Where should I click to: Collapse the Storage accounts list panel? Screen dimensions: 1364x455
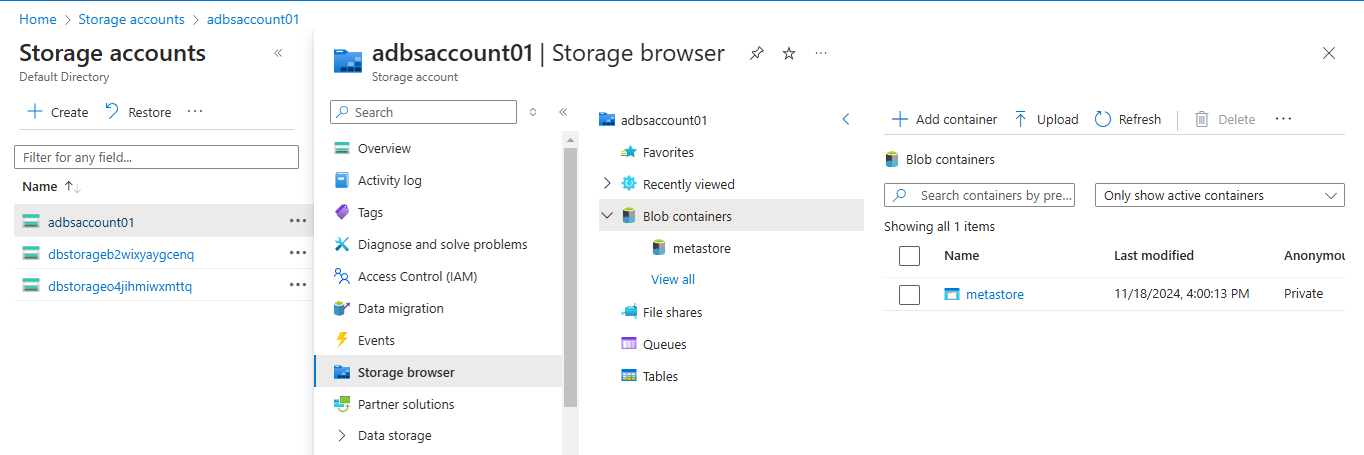[x=278, y=53]
